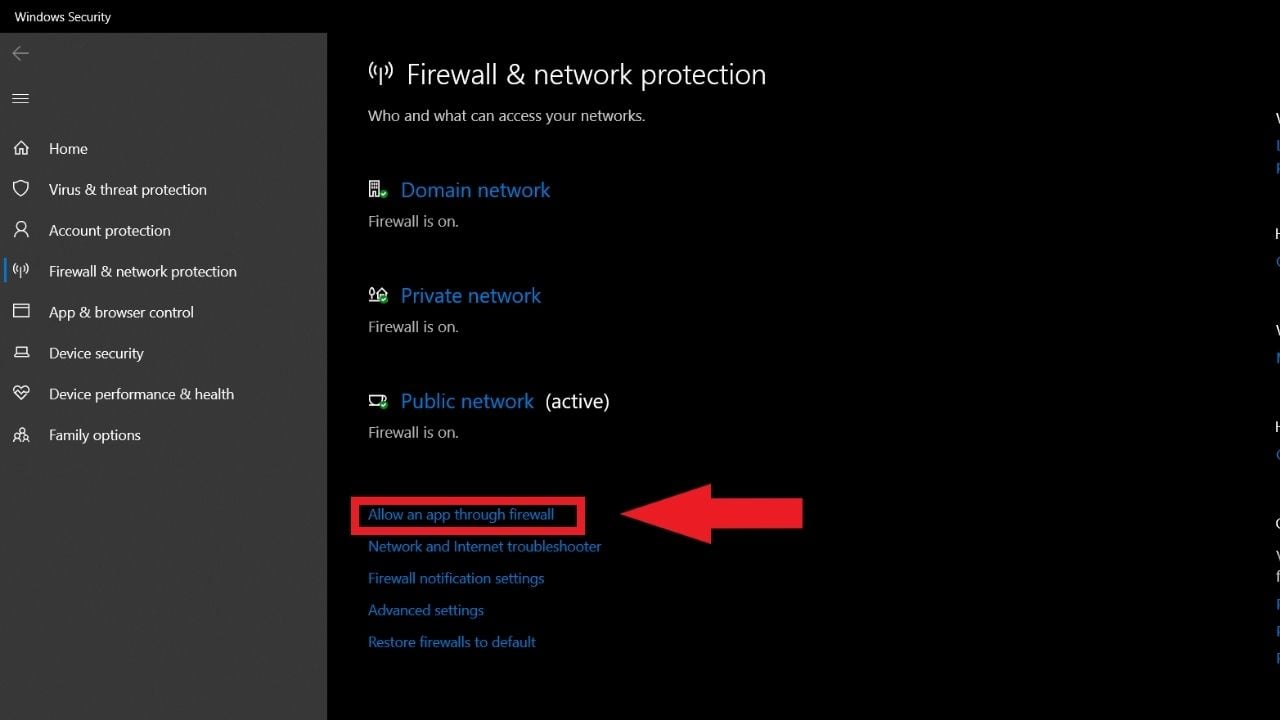Click Restore firewalls to default
The width and height of the screenshot is (1280, 720).
[x=451, y=641]
